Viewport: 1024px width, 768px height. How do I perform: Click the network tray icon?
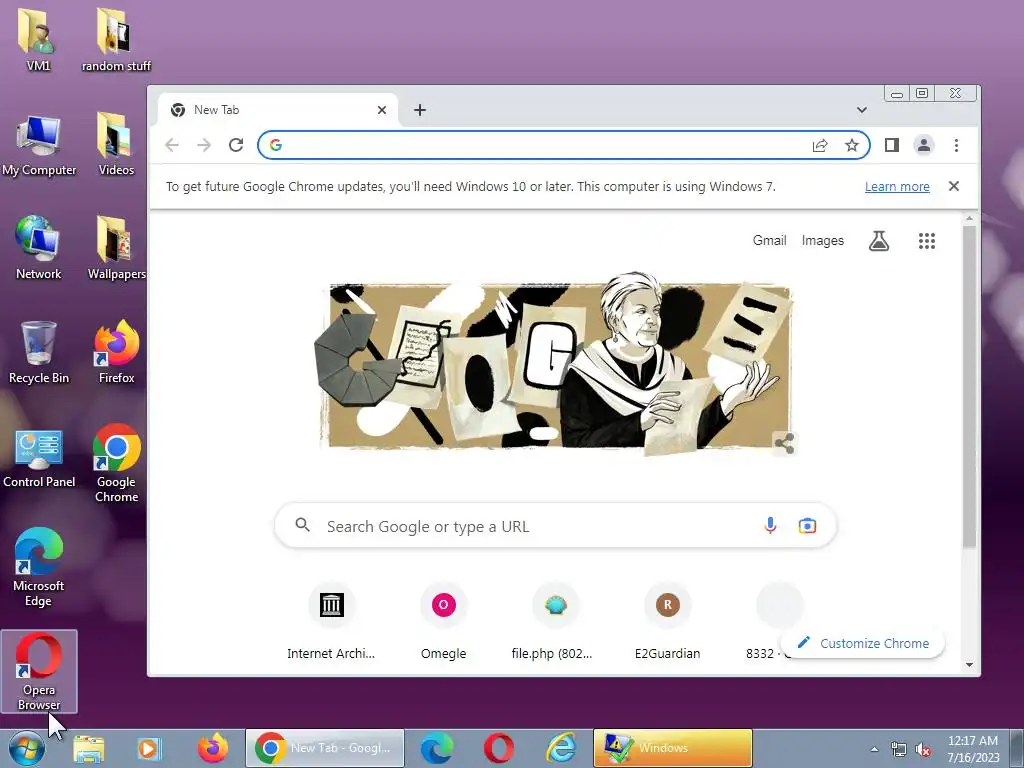click(899, 749)
